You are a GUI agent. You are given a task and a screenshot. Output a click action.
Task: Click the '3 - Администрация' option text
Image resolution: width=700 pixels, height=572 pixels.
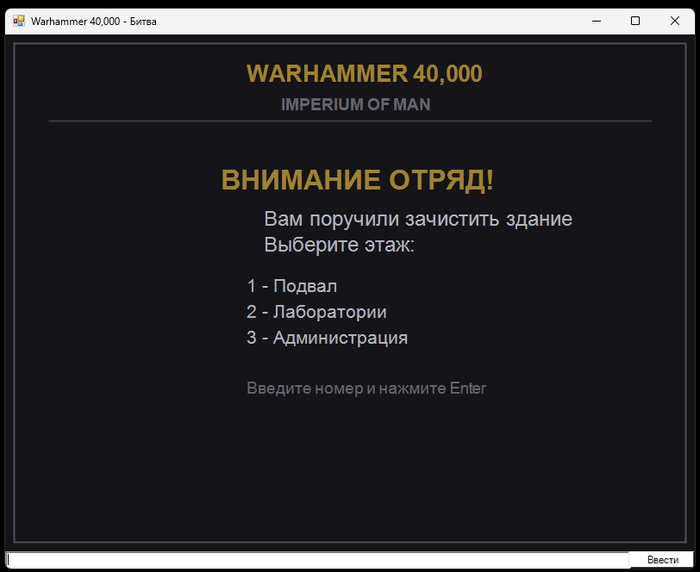pyautogui.click(x=327, y=338)
